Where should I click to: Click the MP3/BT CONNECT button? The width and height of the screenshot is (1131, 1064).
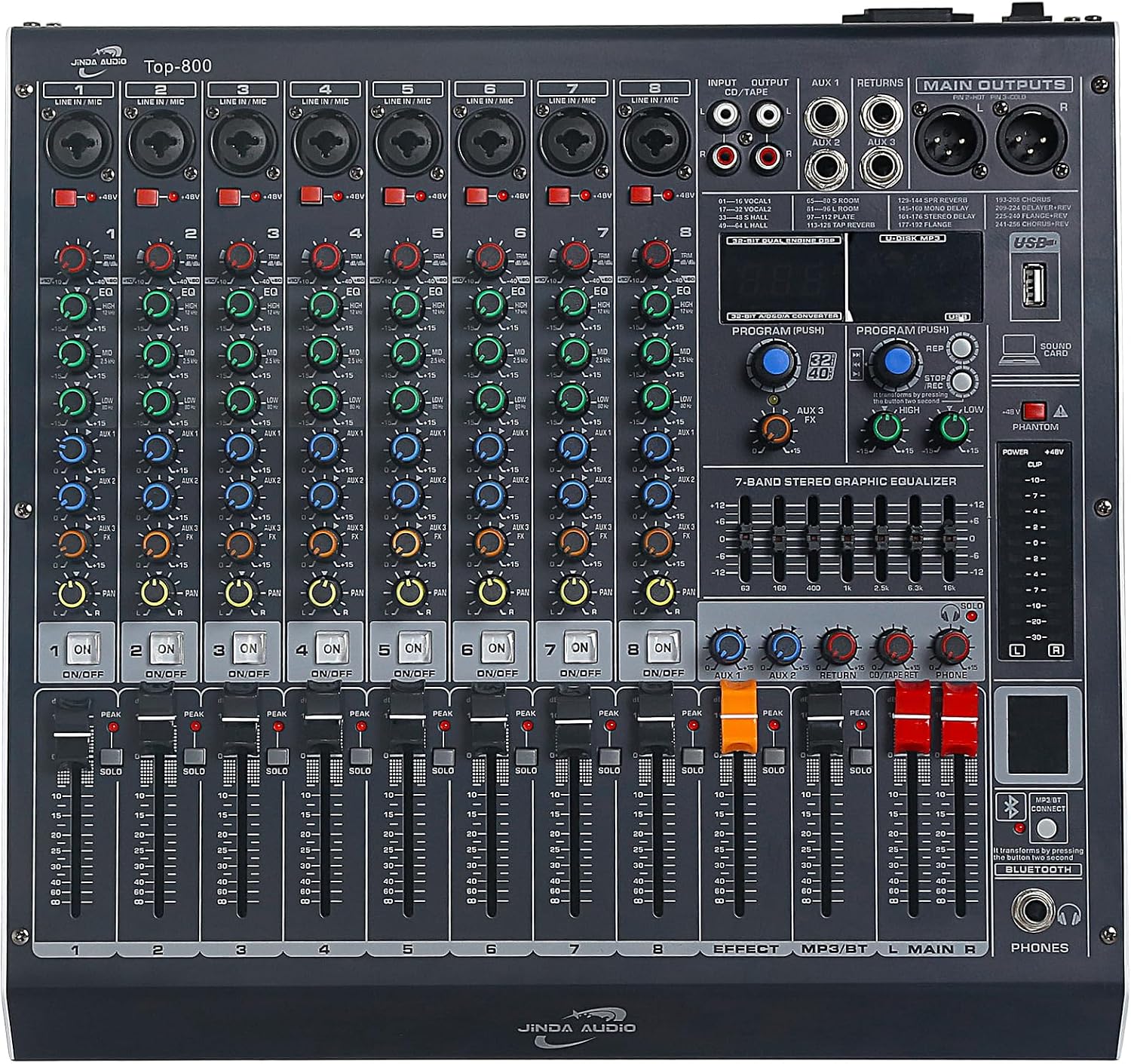click(1047, 829)
